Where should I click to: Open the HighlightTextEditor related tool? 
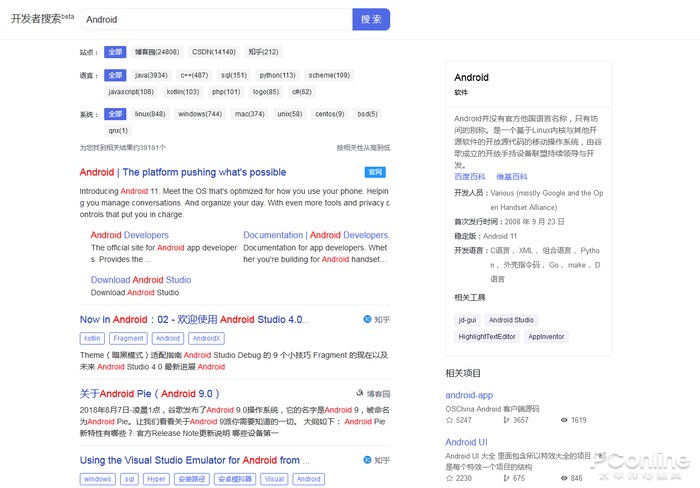(487, 337)
